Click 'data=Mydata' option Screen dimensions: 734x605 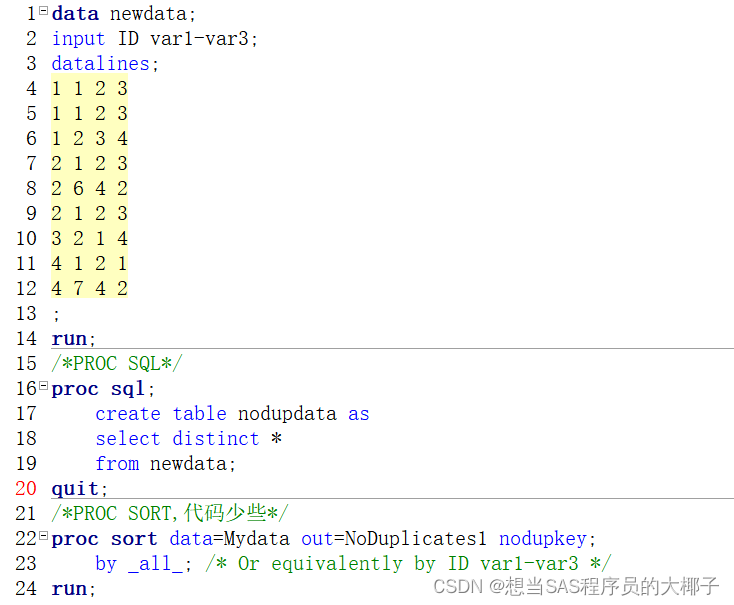click(x=229, y=539)
